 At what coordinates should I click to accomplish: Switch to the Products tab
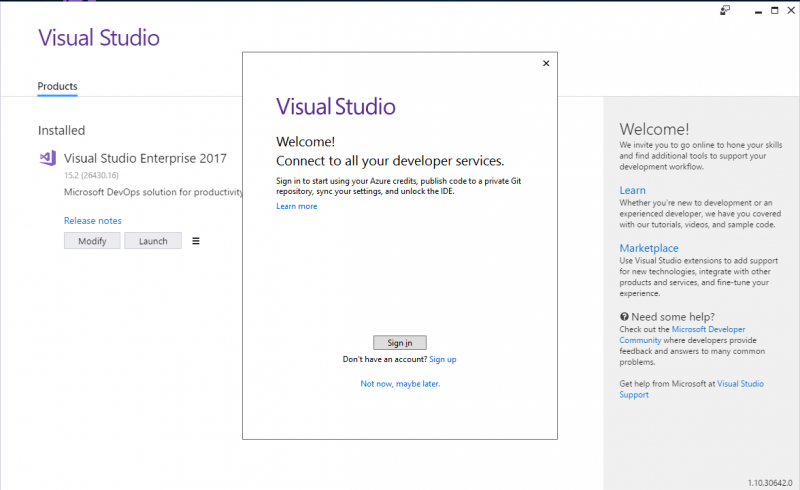[x=57, y=86]
